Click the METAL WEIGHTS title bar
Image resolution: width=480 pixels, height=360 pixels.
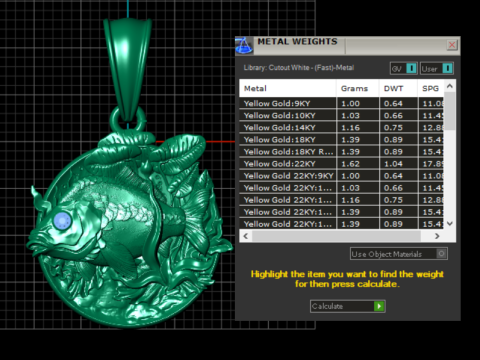point(347,46)
